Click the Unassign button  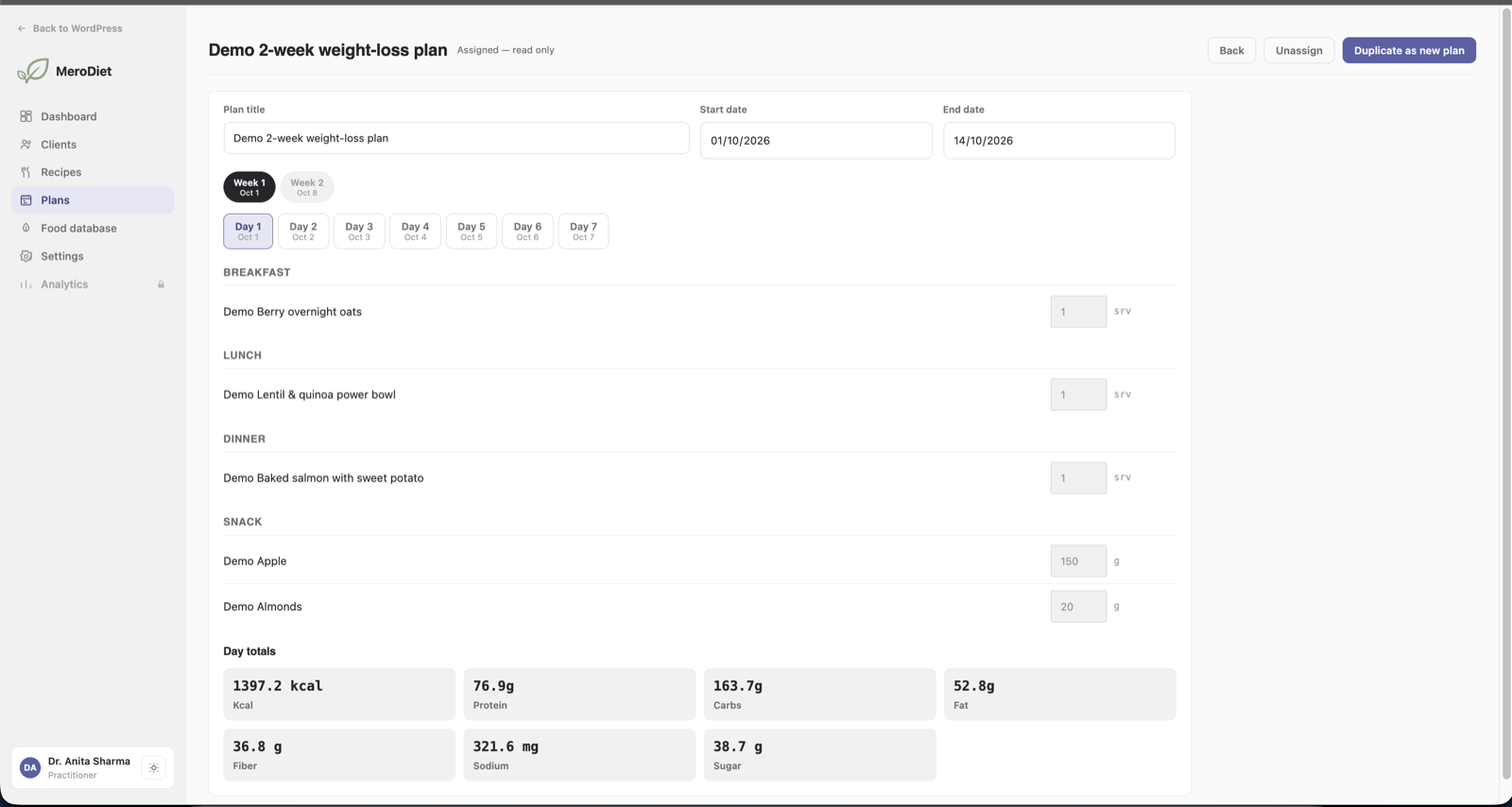[x=1299, y=50]
